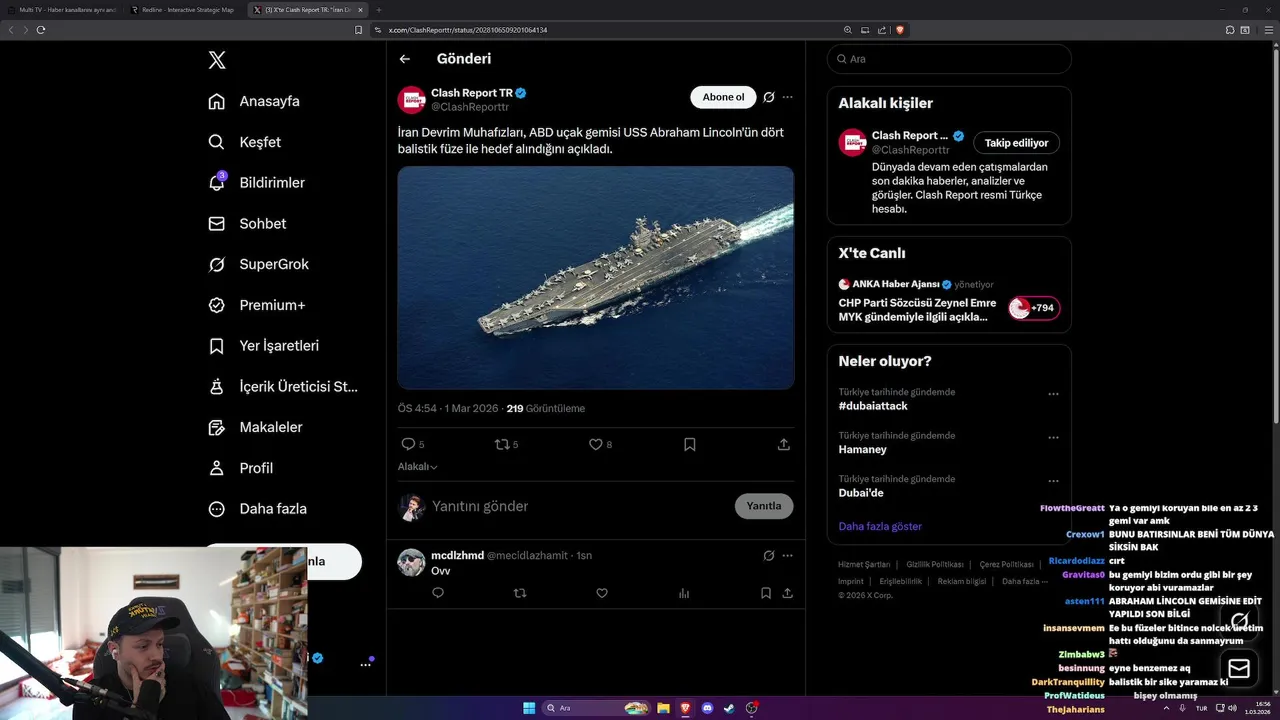Go back with Gönderi arrow
Viewport: 1280px width, 720px height.
click(x=405, y=59)
